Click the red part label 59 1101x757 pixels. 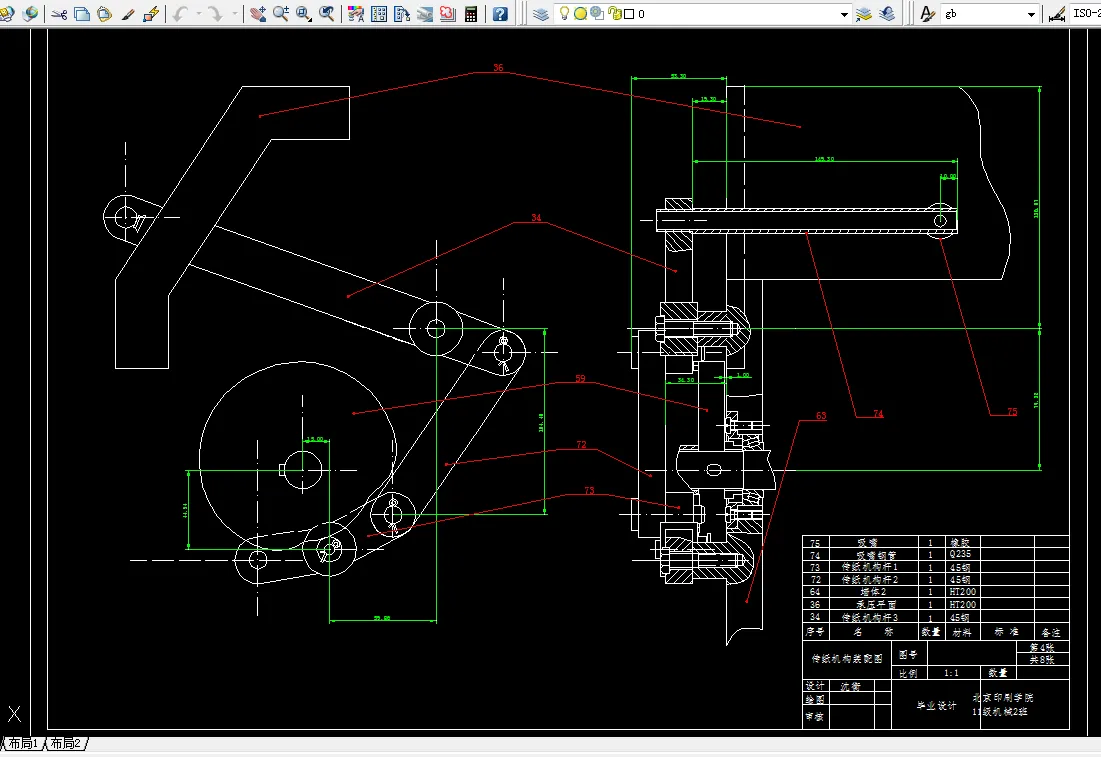pos(580,378)
